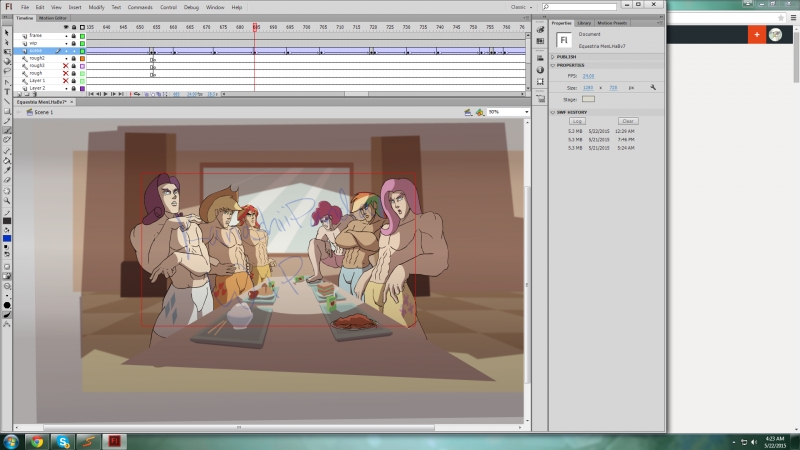The image size is (800, 450).
Task: Select the Eraser tool
Action: [x=7, y=180]
